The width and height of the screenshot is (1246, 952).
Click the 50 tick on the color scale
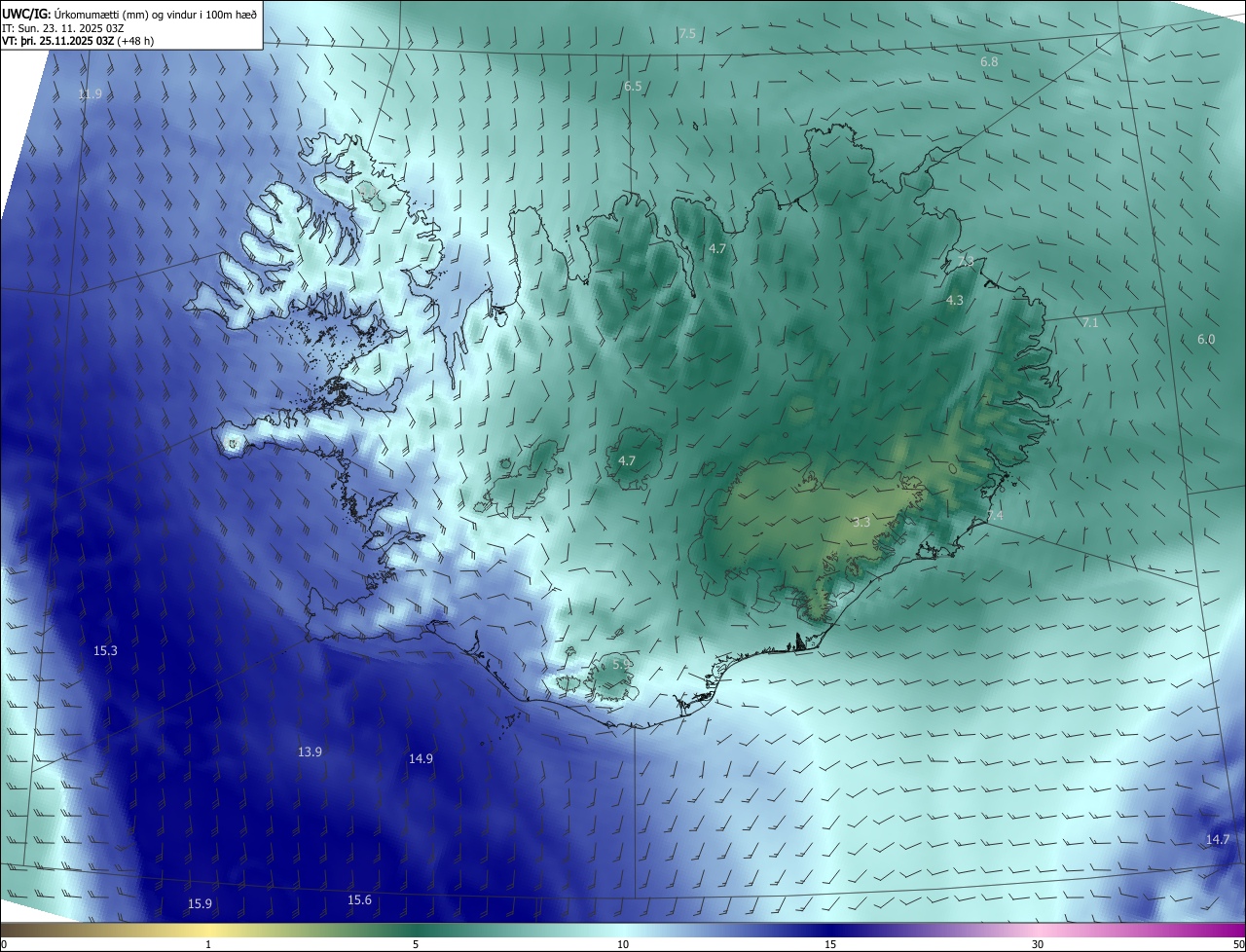1238,944
